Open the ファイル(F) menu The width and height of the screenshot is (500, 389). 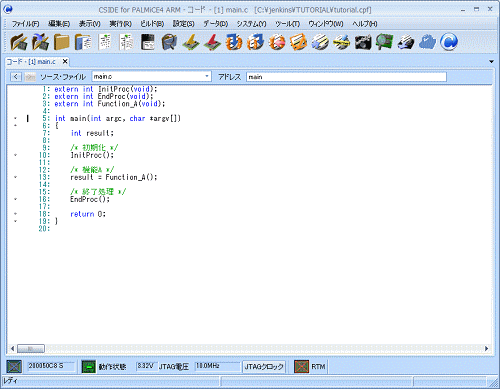[25, 24]
